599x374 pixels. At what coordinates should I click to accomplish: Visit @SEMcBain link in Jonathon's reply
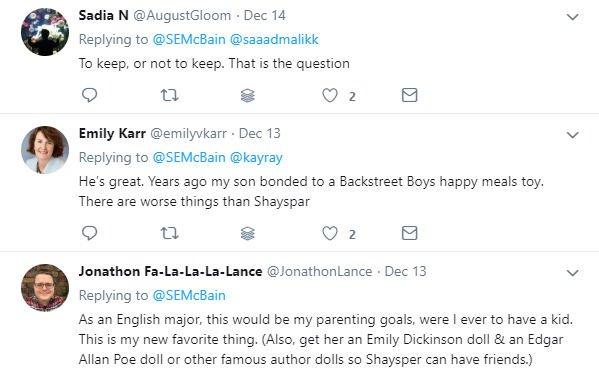coord(189,295)
